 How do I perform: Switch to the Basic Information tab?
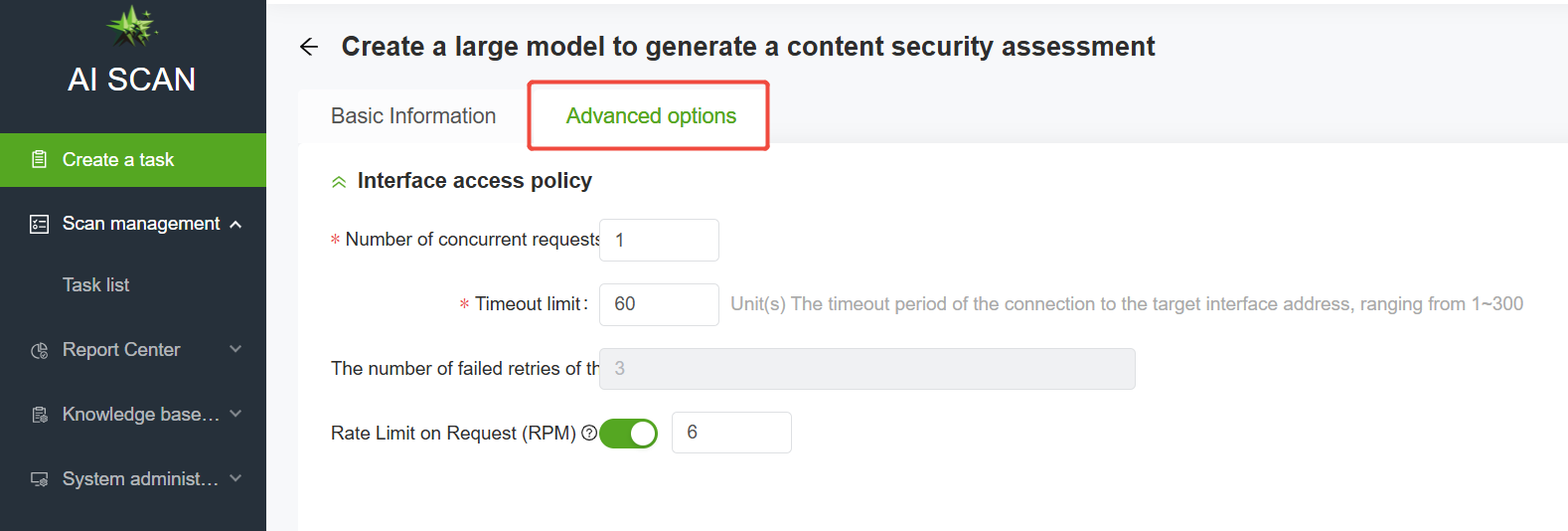pyautogui.click(x=413, y=116)
